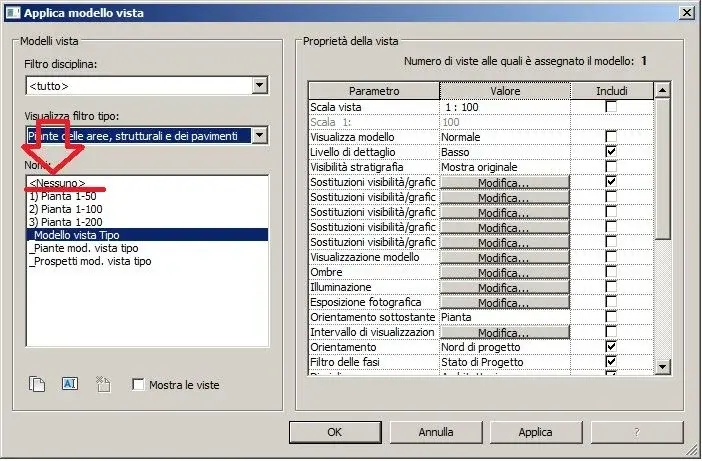
Task: Click the Applica button
Action: tap(535, 432)
